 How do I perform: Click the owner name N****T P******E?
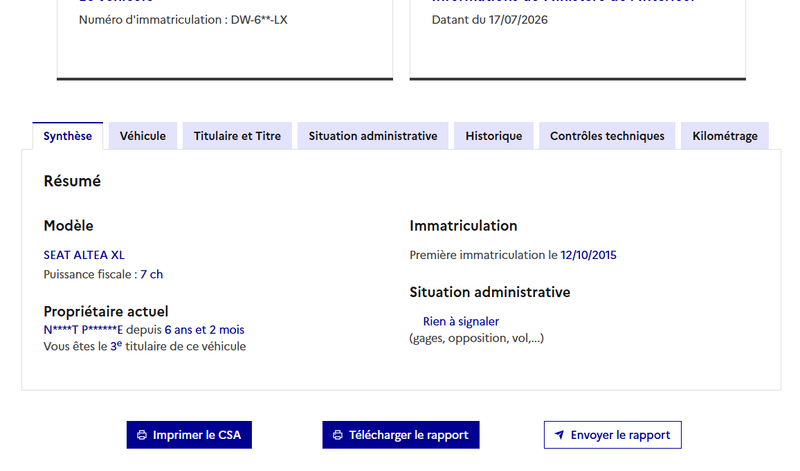click(x=83, y=330)
